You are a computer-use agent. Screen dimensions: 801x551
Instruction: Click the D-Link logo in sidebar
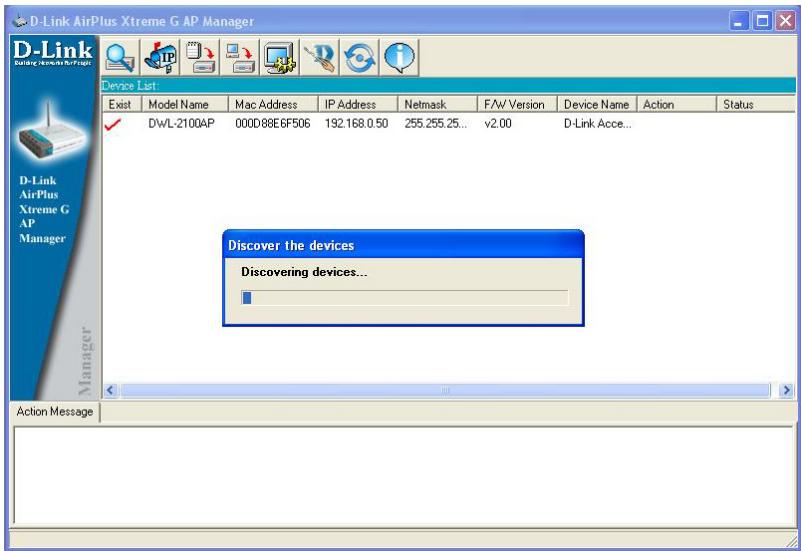tap(53, 53)
